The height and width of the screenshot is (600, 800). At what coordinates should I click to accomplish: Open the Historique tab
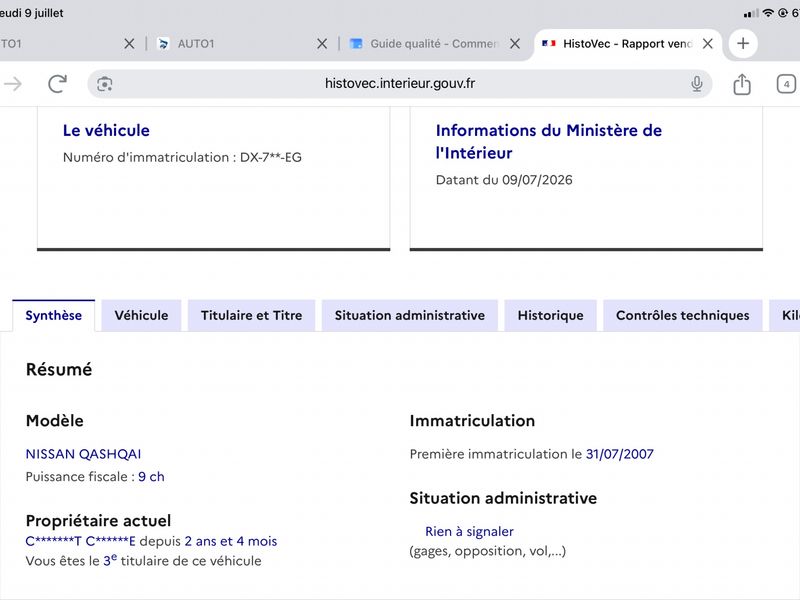pyautogui.click(x=551, y=315)
